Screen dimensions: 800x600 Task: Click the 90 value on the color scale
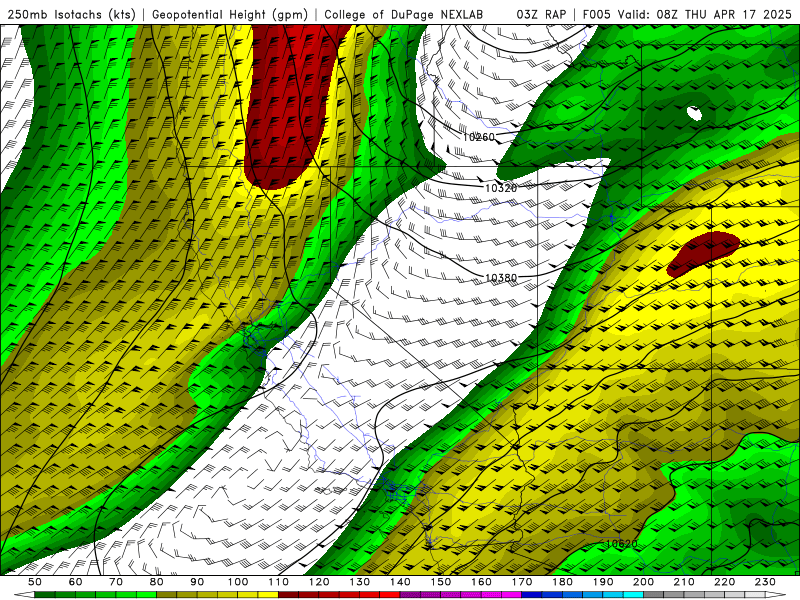pos(197,582)
